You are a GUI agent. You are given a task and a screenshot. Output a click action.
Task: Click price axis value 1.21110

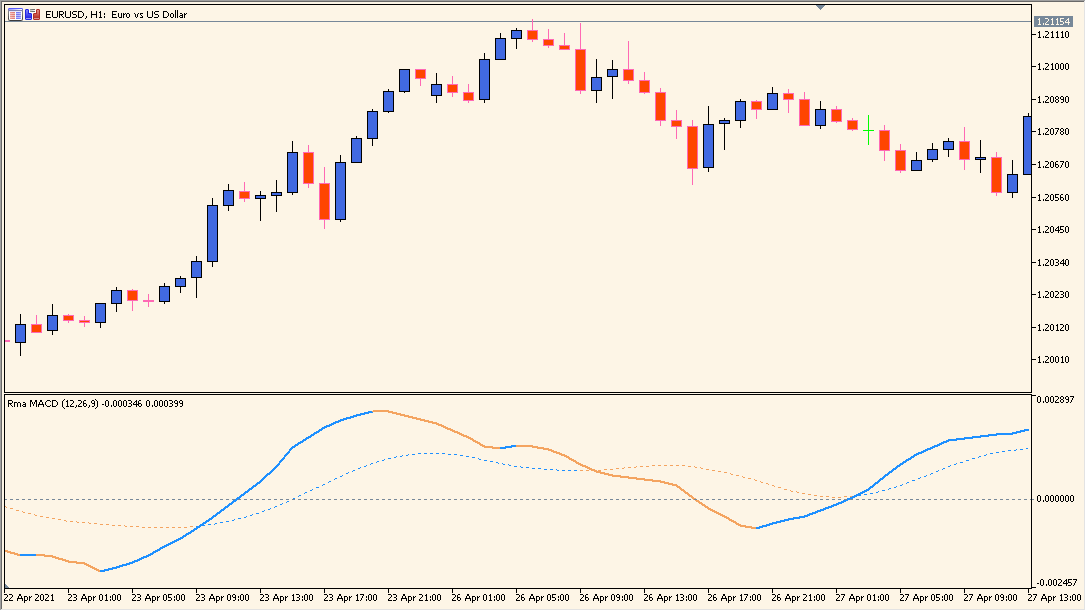pyautogui.click(x=1053, y=35)
